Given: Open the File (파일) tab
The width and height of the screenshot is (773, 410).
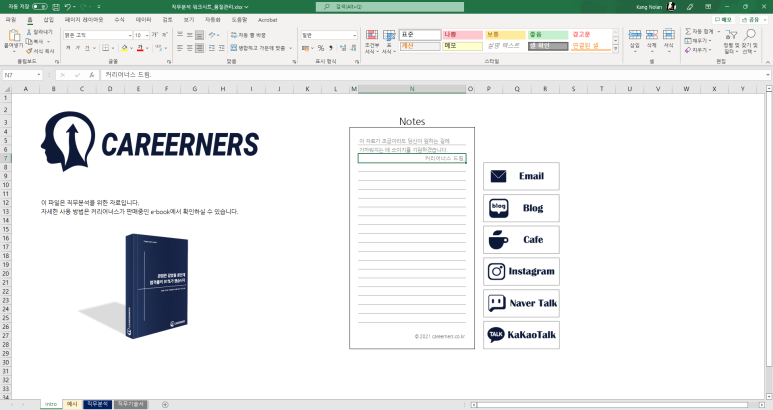Looking at the screenshot, I should click(10, 20).
